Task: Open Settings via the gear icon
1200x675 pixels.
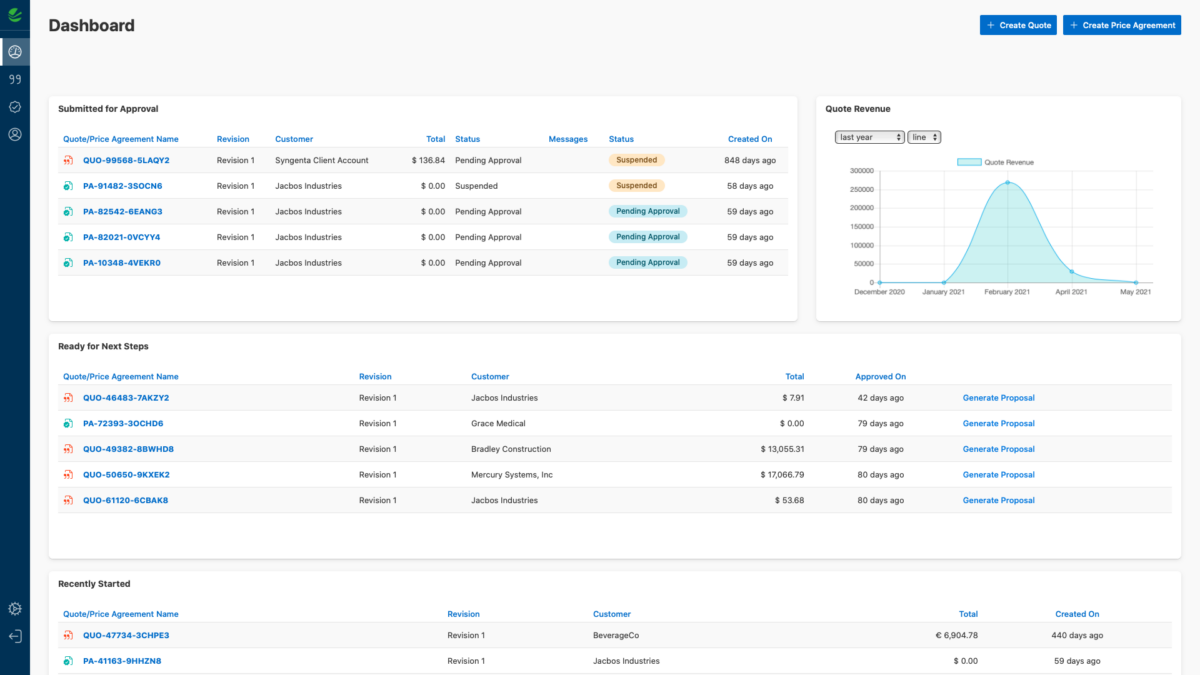Action: (15, 608)
